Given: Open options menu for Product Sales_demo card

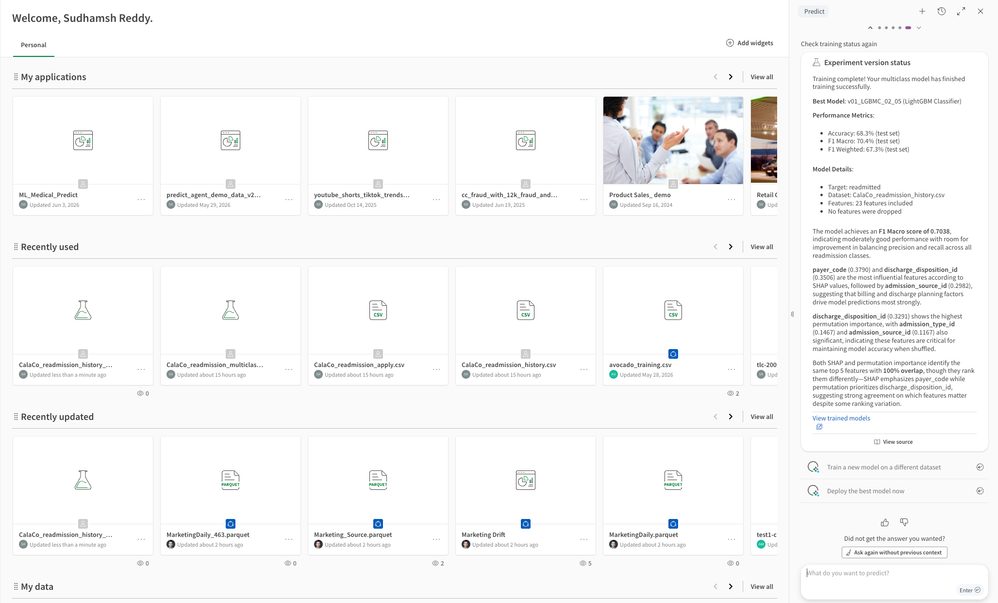Looking at the screenshot, I should tap(731, 200).
